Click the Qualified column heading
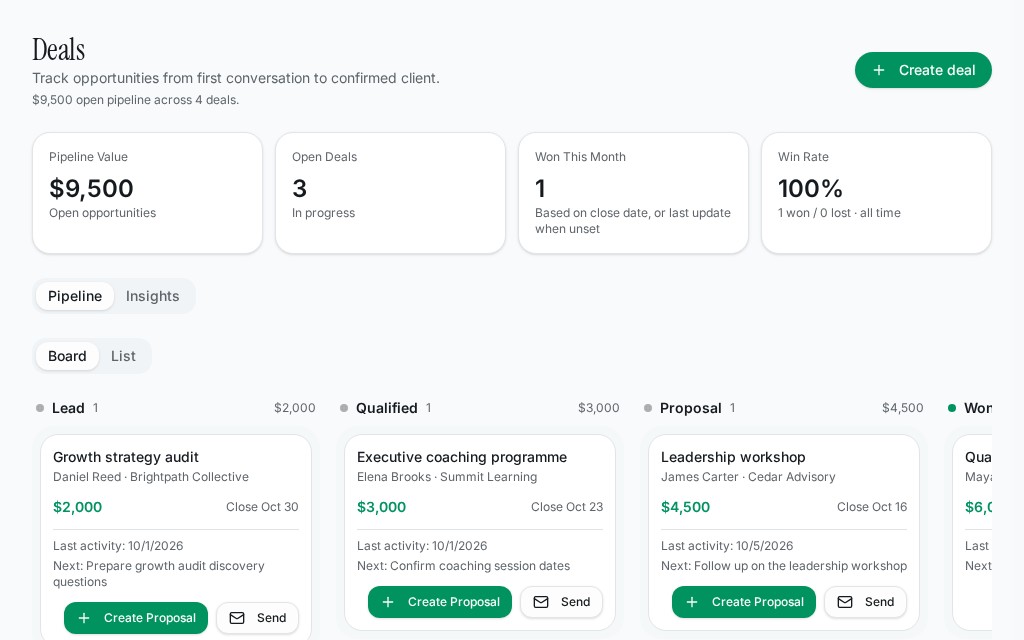 387,408
